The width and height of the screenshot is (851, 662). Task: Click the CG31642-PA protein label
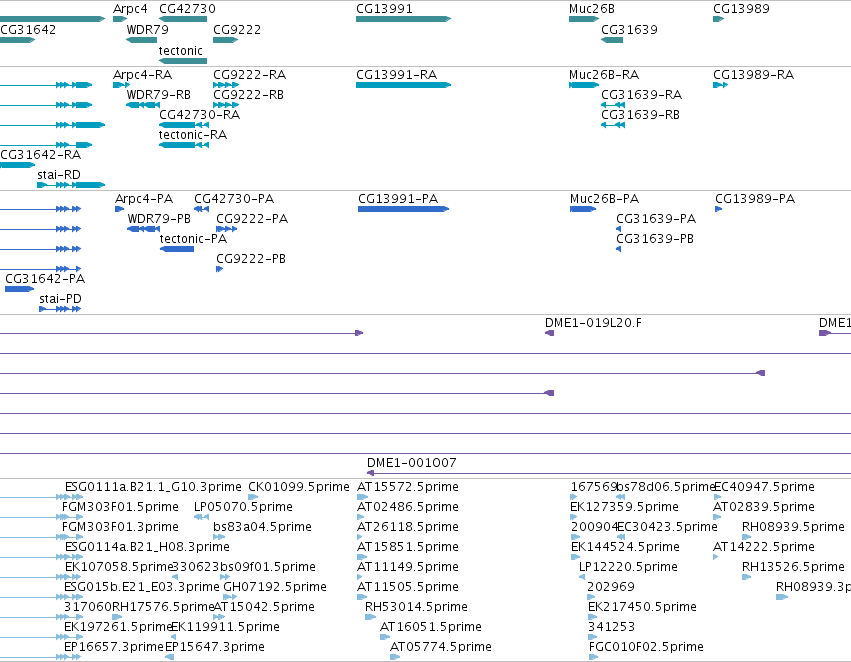point(45,279)
